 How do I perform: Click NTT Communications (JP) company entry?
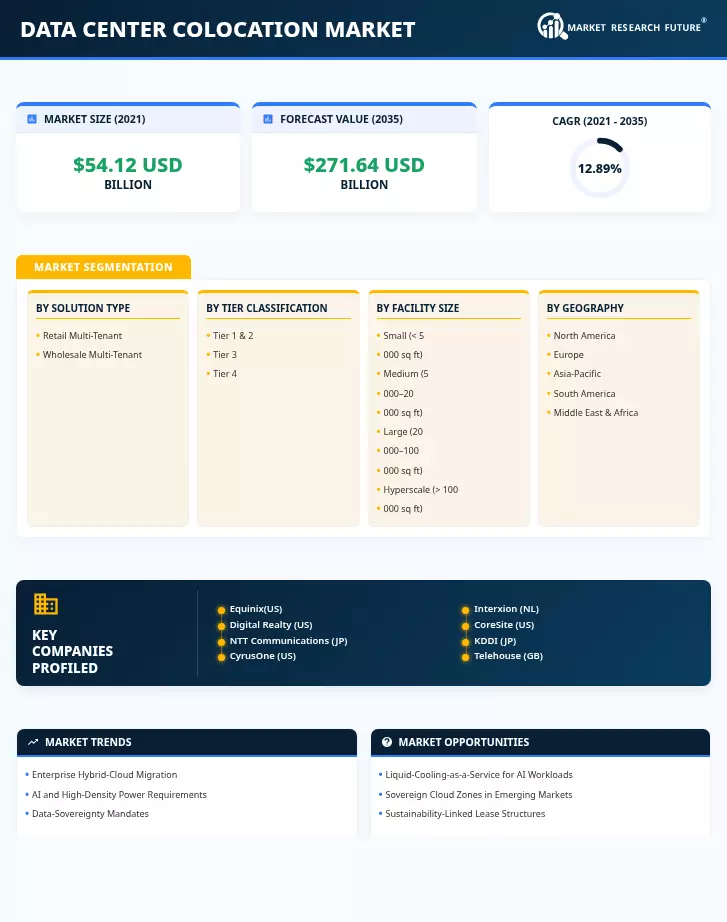tap(288, 641)
